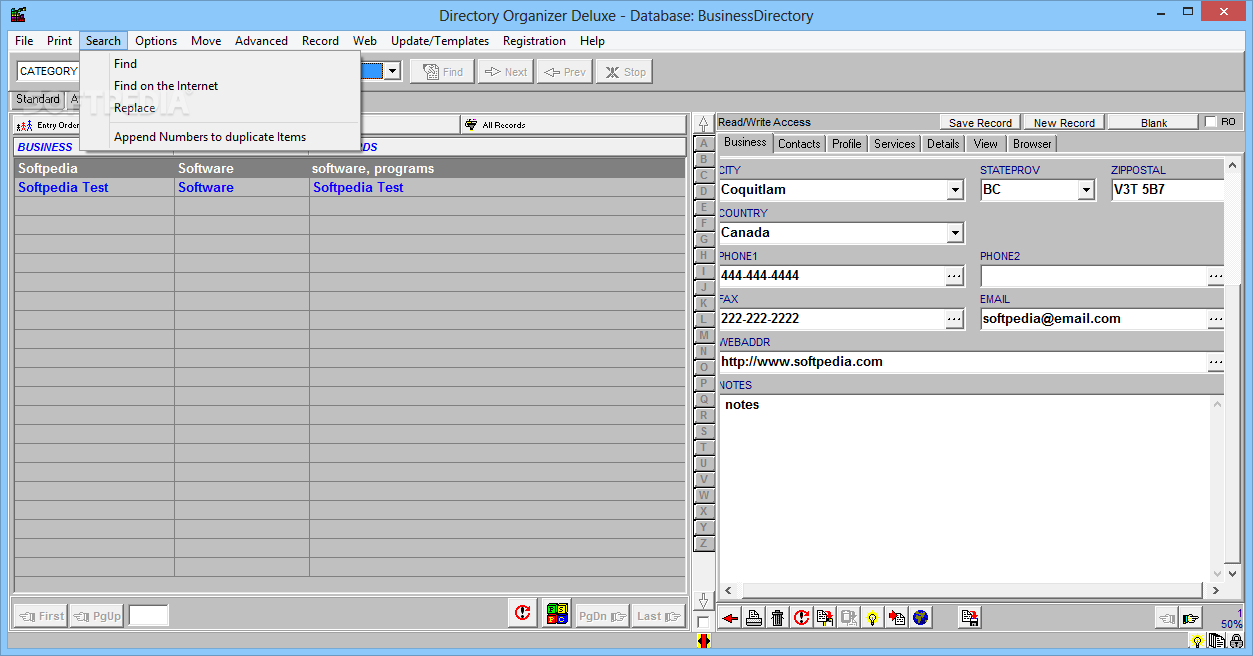Print the current record using printer icon

[x=754, y=617]
